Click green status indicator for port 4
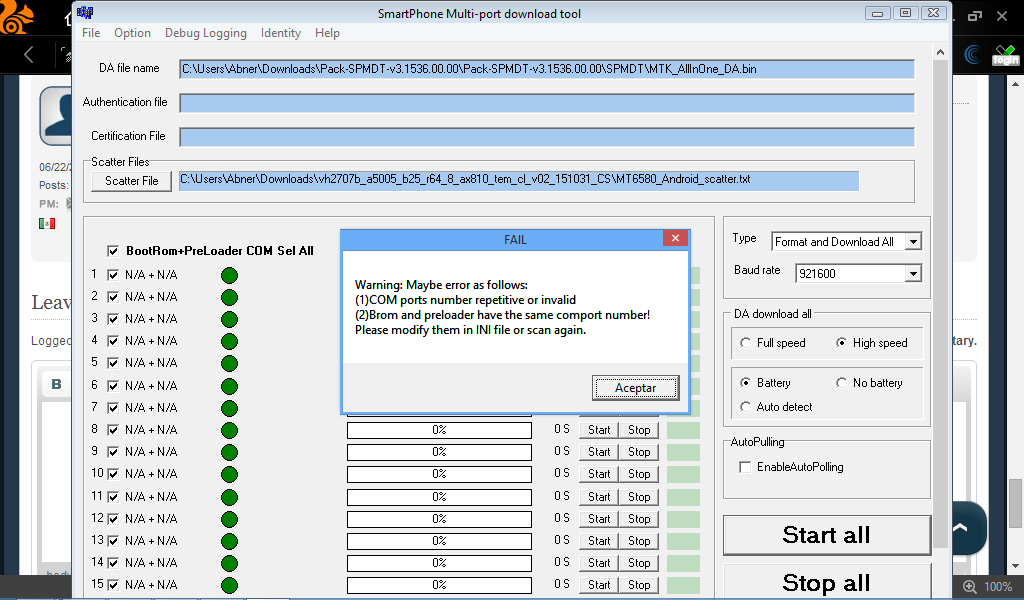1024x600 pixels. 229,341
